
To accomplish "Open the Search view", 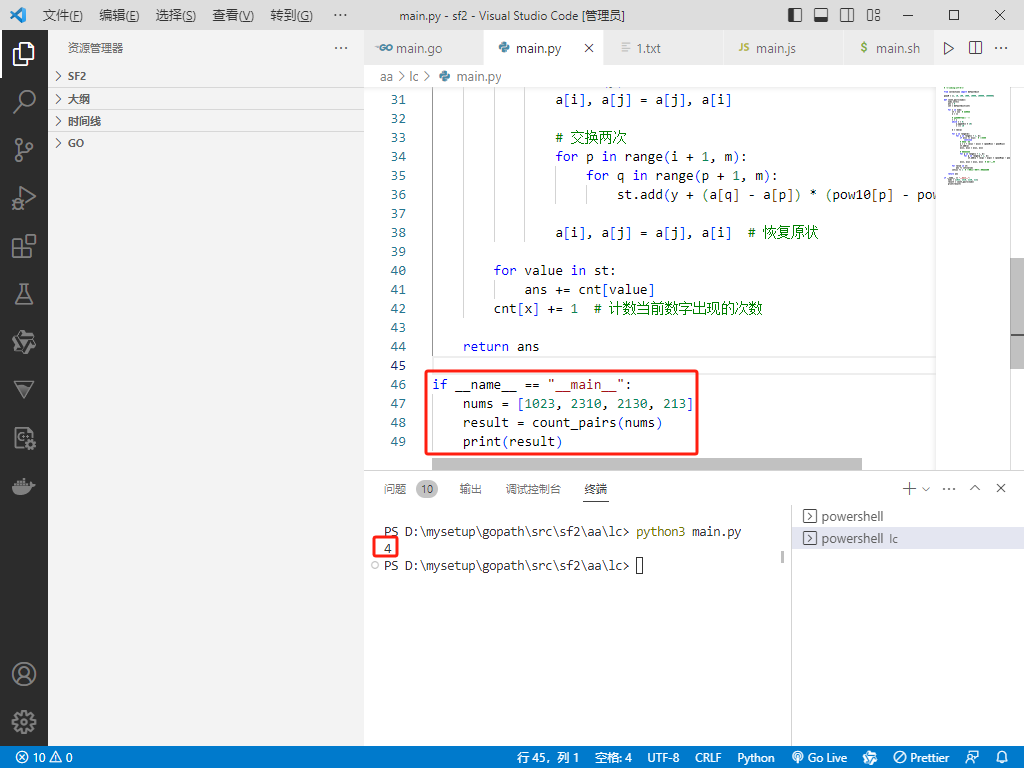I will coord(24,102).
